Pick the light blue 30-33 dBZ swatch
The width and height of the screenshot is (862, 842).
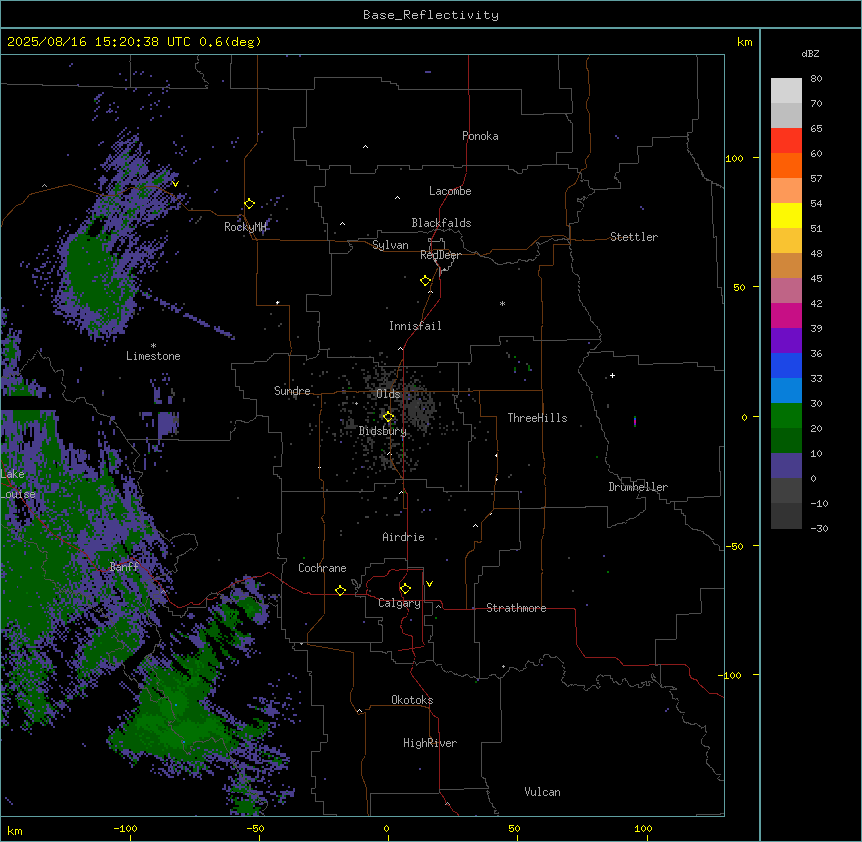[786, 390]
